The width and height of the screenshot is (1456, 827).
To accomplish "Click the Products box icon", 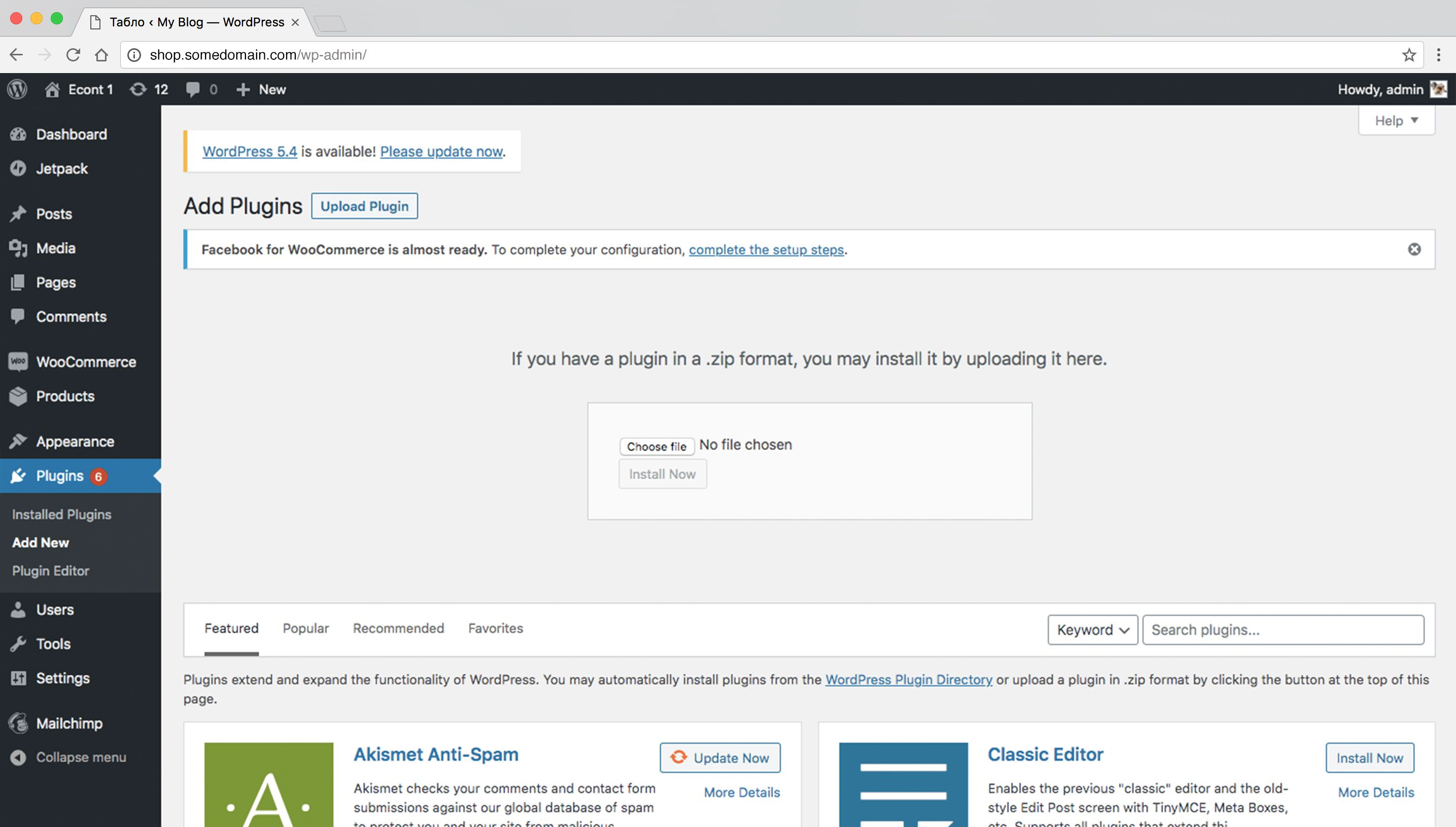I will [18, 396].
